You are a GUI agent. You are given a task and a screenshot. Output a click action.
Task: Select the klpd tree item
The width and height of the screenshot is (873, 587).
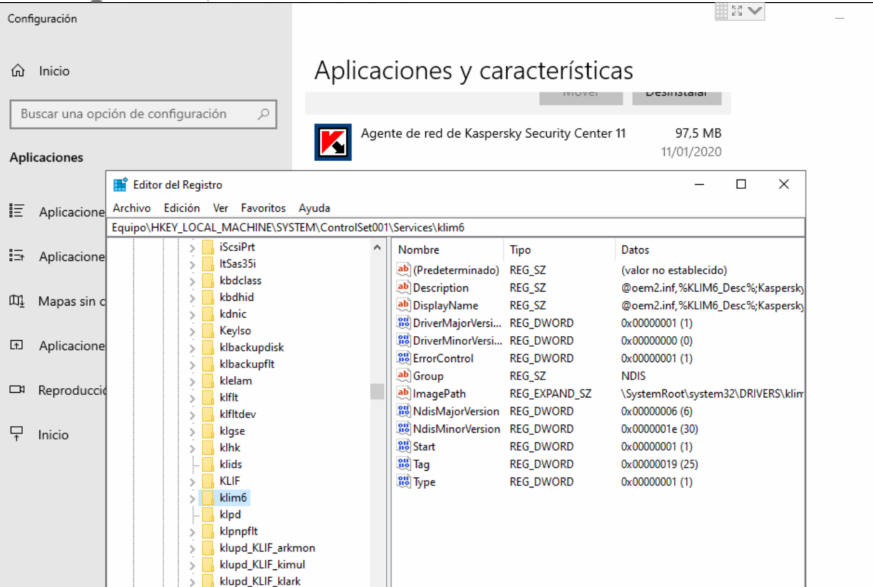[230, 515]
